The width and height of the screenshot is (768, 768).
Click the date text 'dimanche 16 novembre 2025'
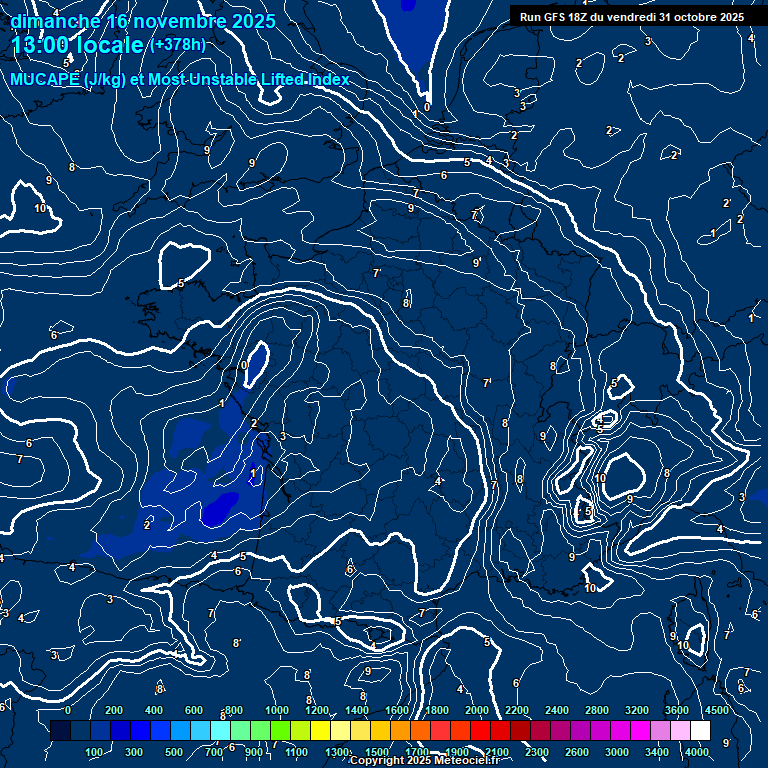(143, 21)
